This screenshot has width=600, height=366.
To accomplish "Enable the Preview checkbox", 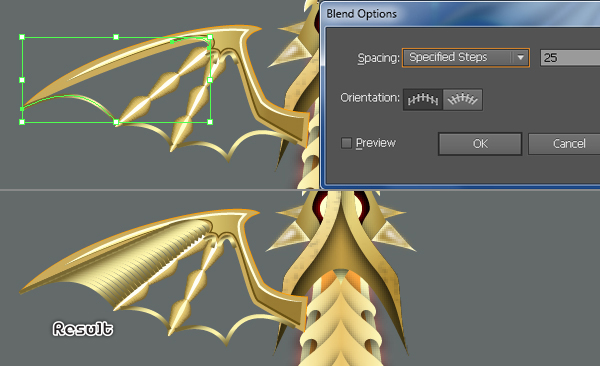I will (x=346, y=143).
